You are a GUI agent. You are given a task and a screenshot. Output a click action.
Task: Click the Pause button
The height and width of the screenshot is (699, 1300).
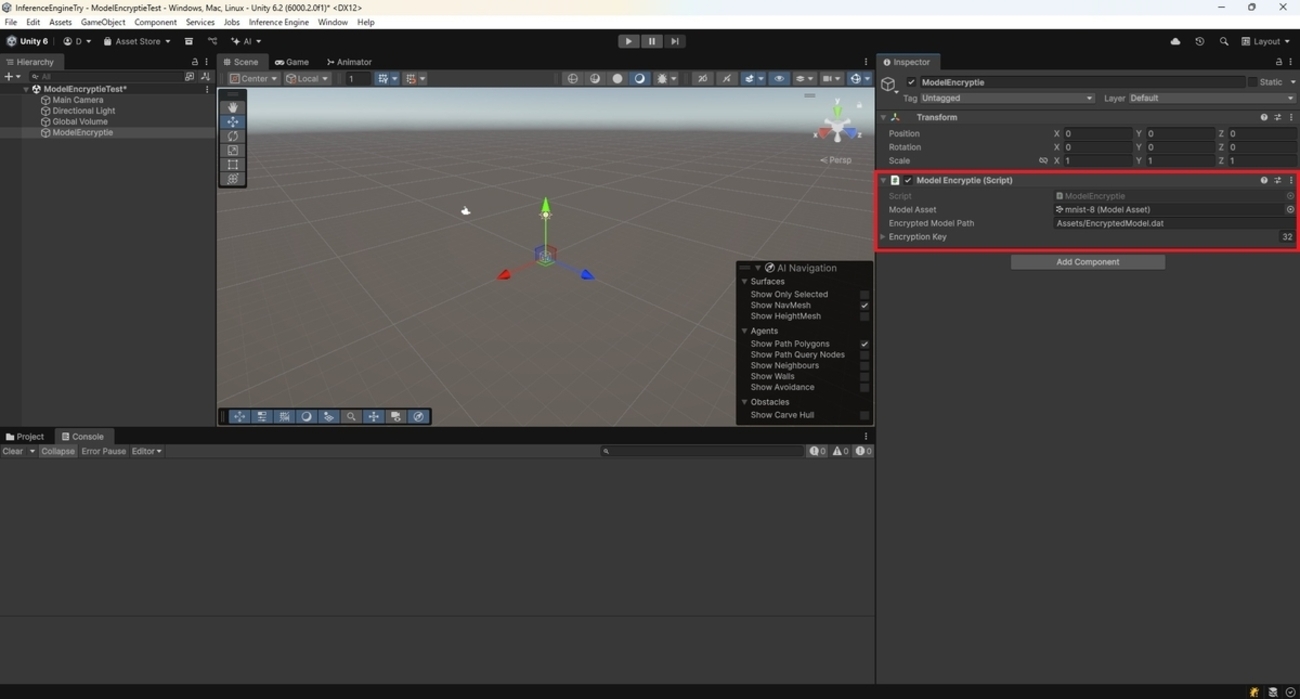point(651,41)
